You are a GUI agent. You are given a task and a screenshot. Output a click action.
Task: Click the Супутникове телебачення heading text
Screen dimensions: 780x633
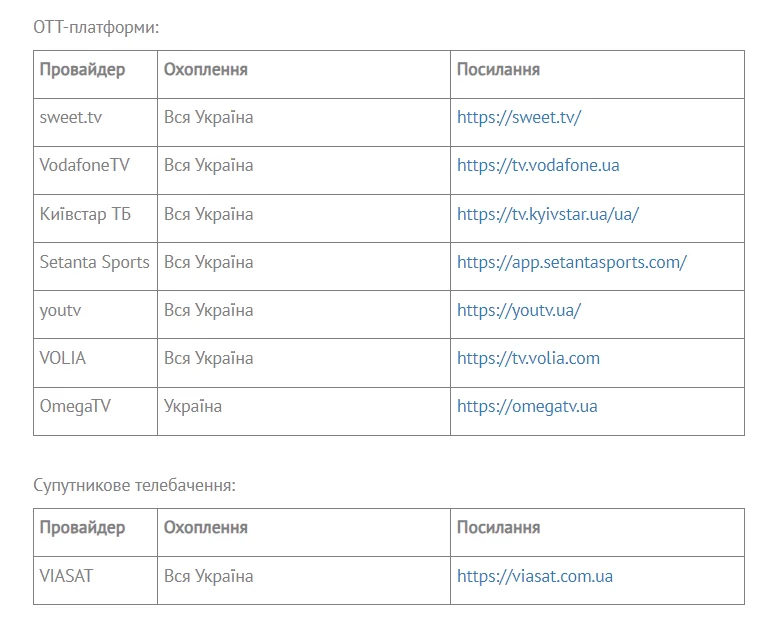coord(134,485)
